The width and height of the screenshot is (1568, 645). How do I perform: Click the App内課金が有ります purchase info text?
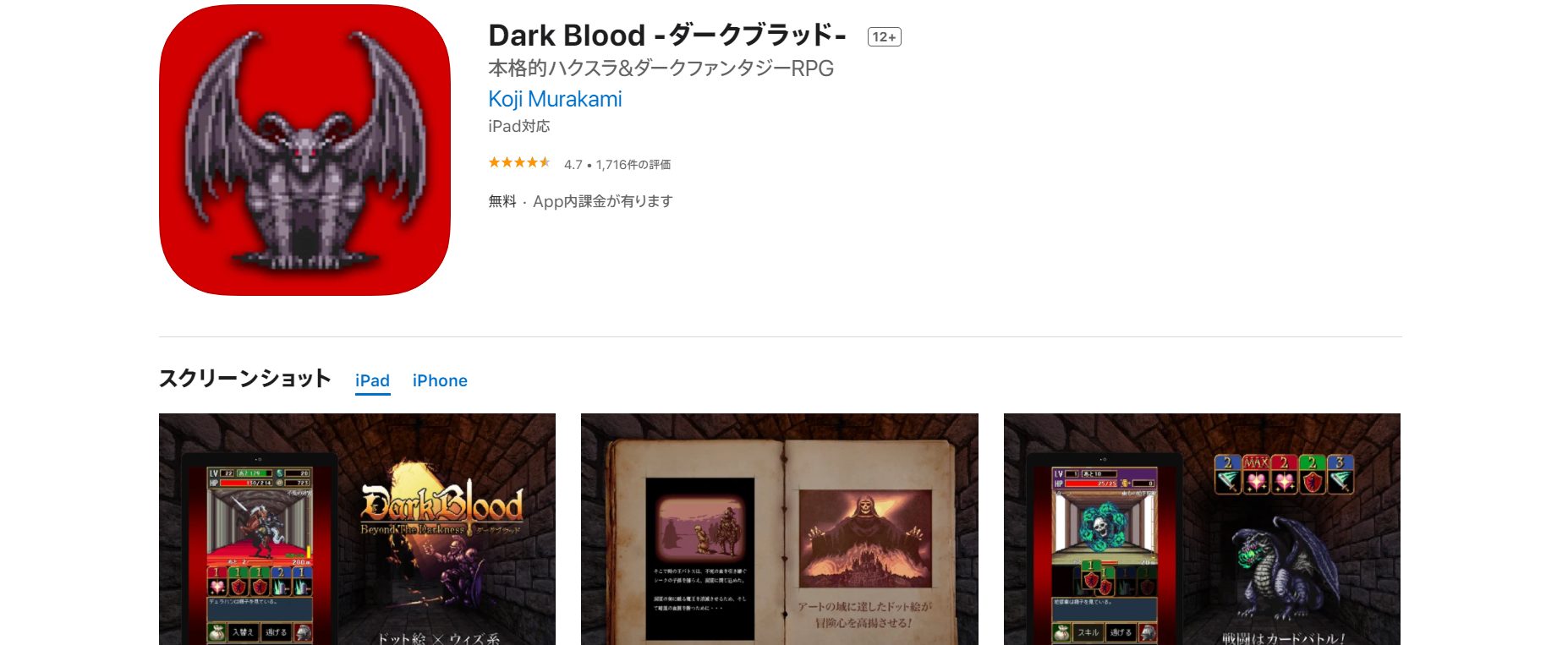point(602,201)
